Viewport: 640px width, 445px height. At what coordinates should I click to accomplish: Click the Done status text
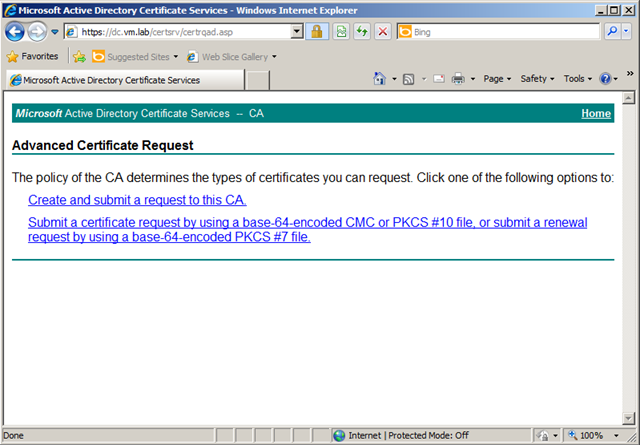[13, 436]
